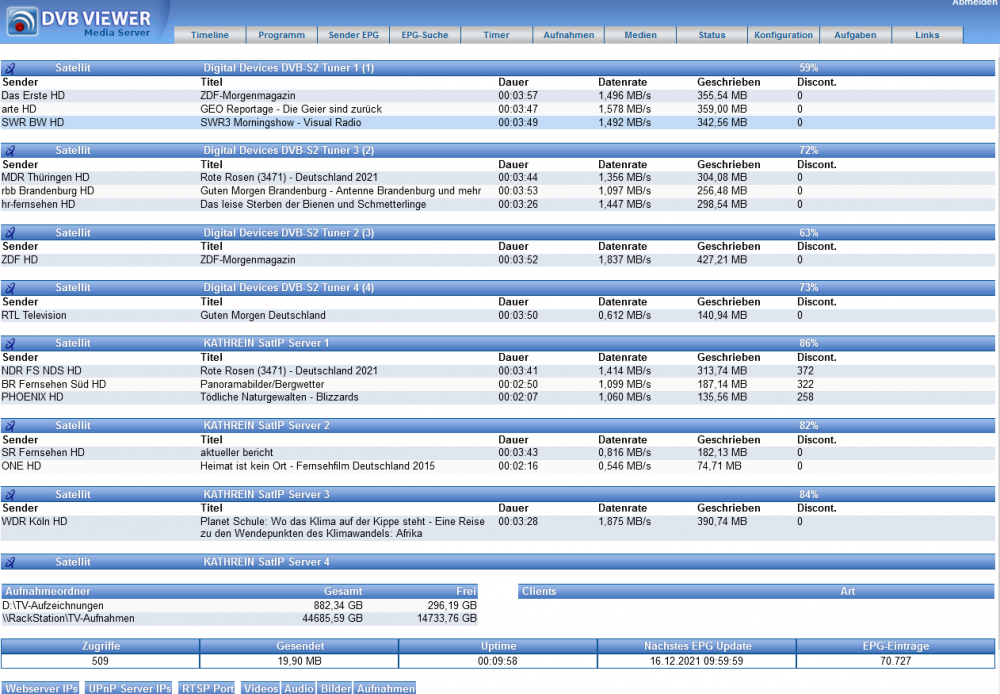
Task: Click the Webserver IPs button
Action: click(41, 688)
